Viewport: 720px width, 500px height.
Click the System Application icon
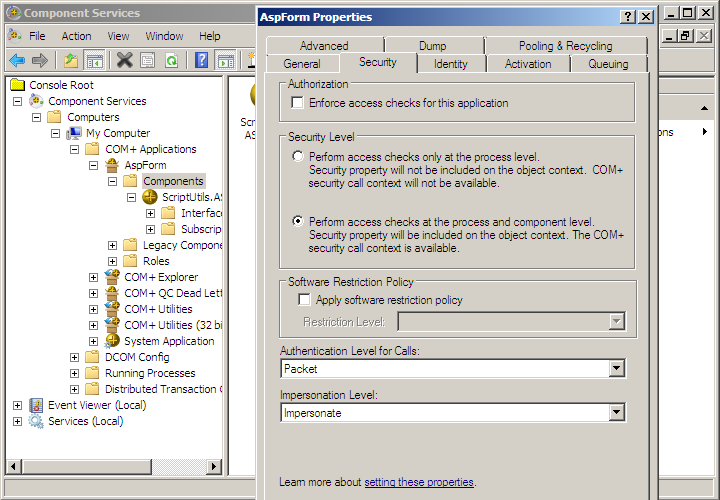pyautogui.click(x=112, y=341)
